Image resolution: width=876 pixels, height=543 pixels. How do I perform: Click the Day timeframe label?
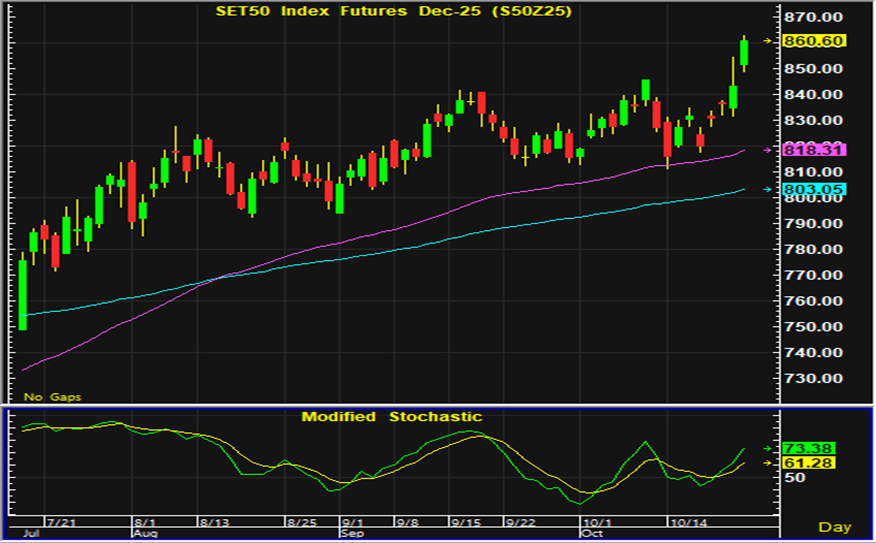coord(834,526)
